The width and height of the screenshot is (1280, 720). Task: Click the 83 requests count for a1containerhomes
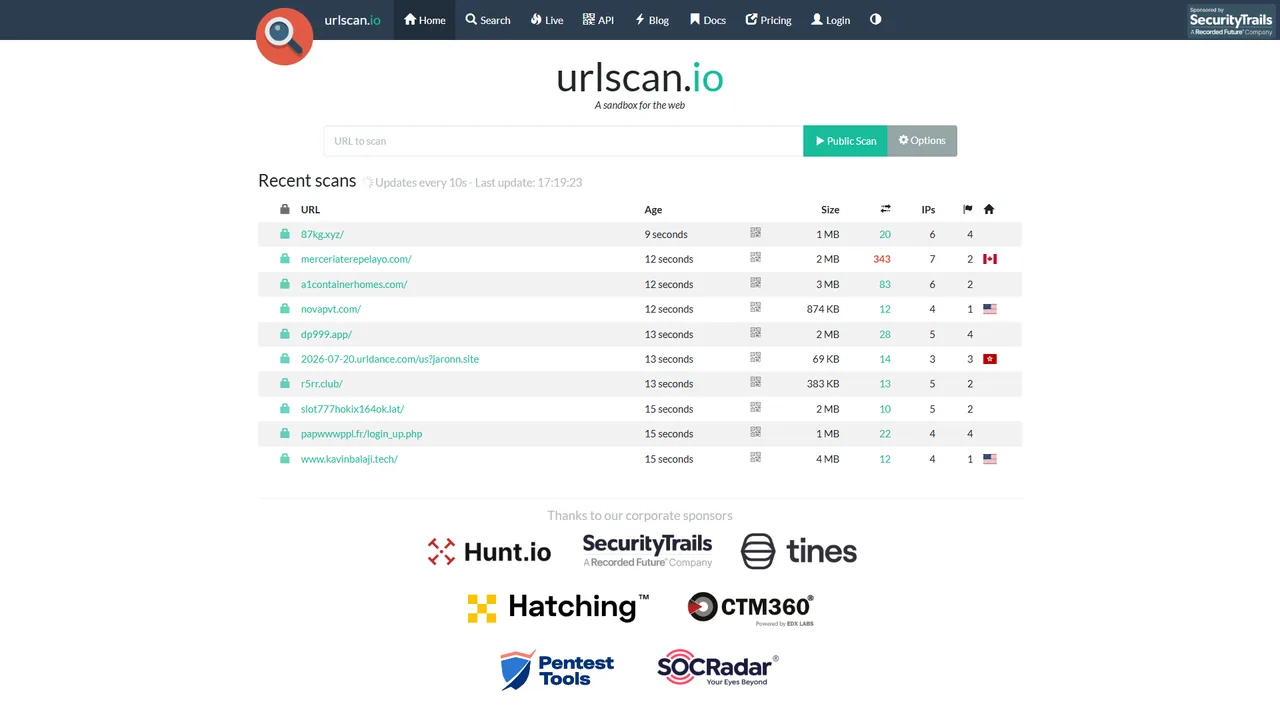click(885, 284)
